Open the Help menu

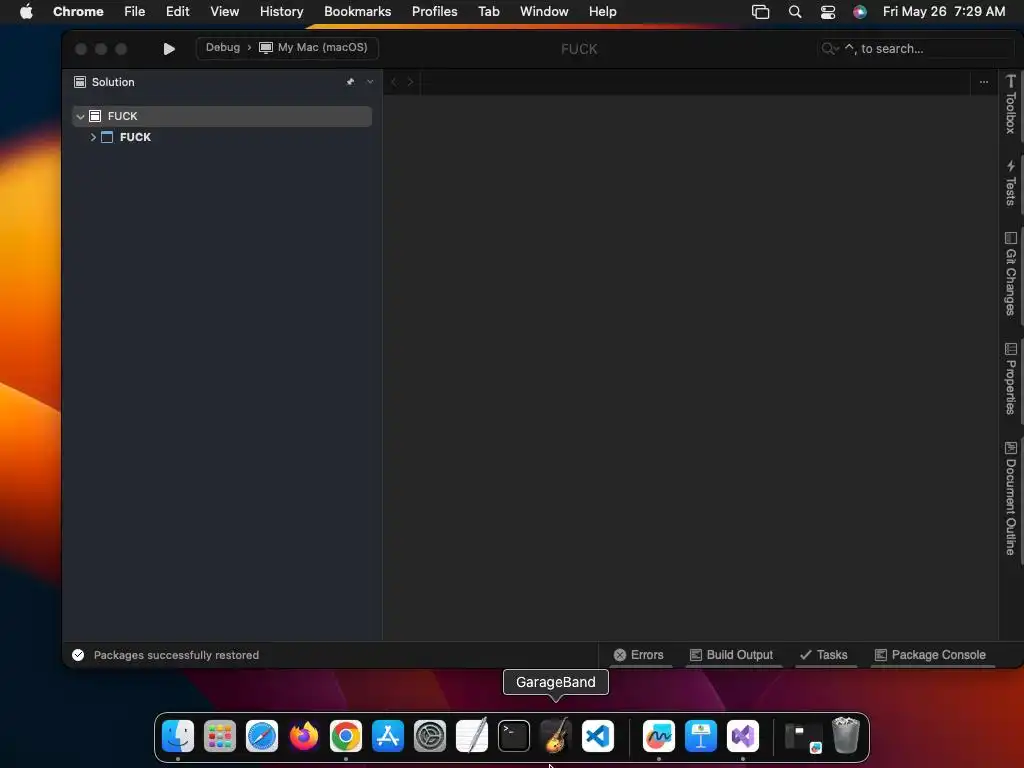pos(602,11)
